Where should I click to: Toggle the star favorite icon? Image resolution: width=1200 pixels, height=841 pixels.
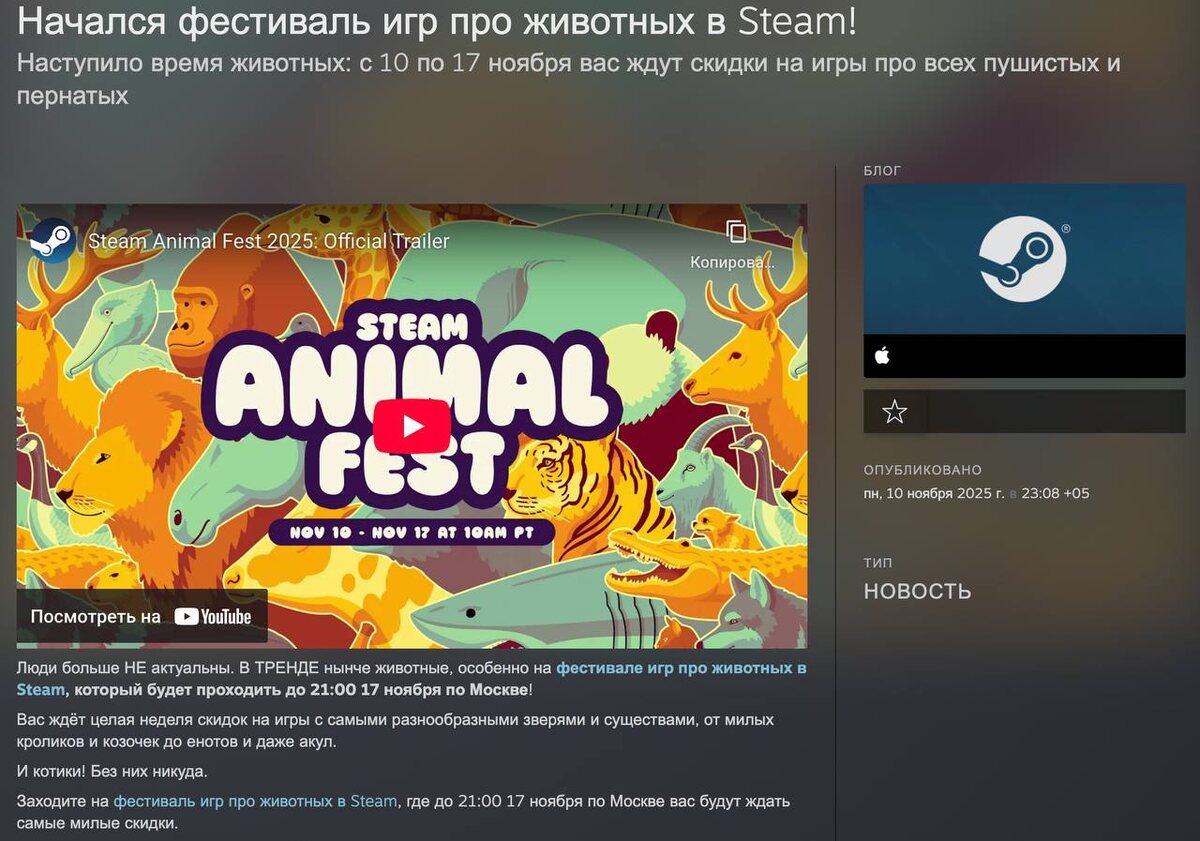pyautogui.click(x=895, y=412)
